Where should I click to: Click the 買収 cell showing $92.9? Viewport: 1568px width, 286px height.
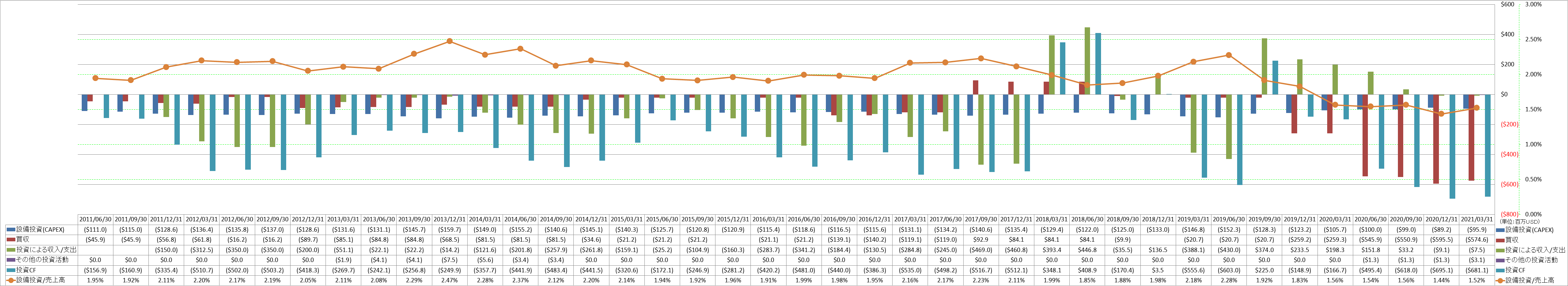click(981, 240)
